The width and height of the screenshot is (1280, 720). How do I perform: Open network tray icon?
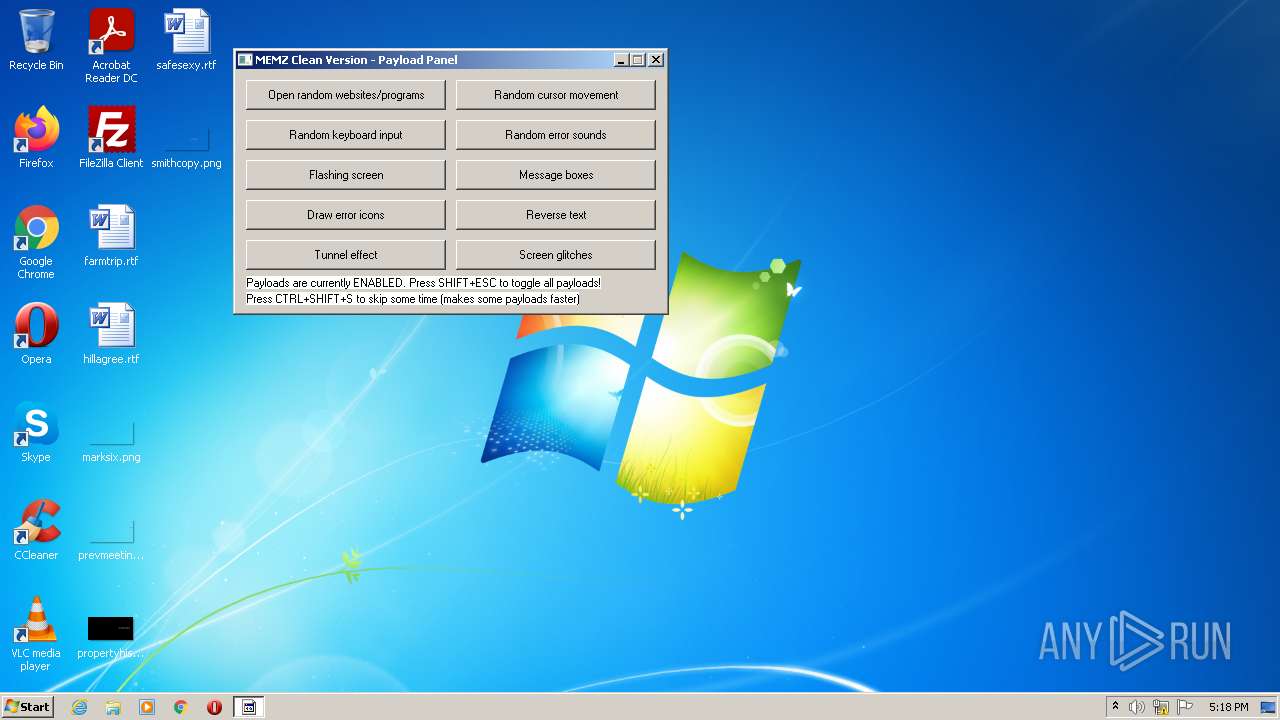pyautogui.click(x=1161, y=707)
